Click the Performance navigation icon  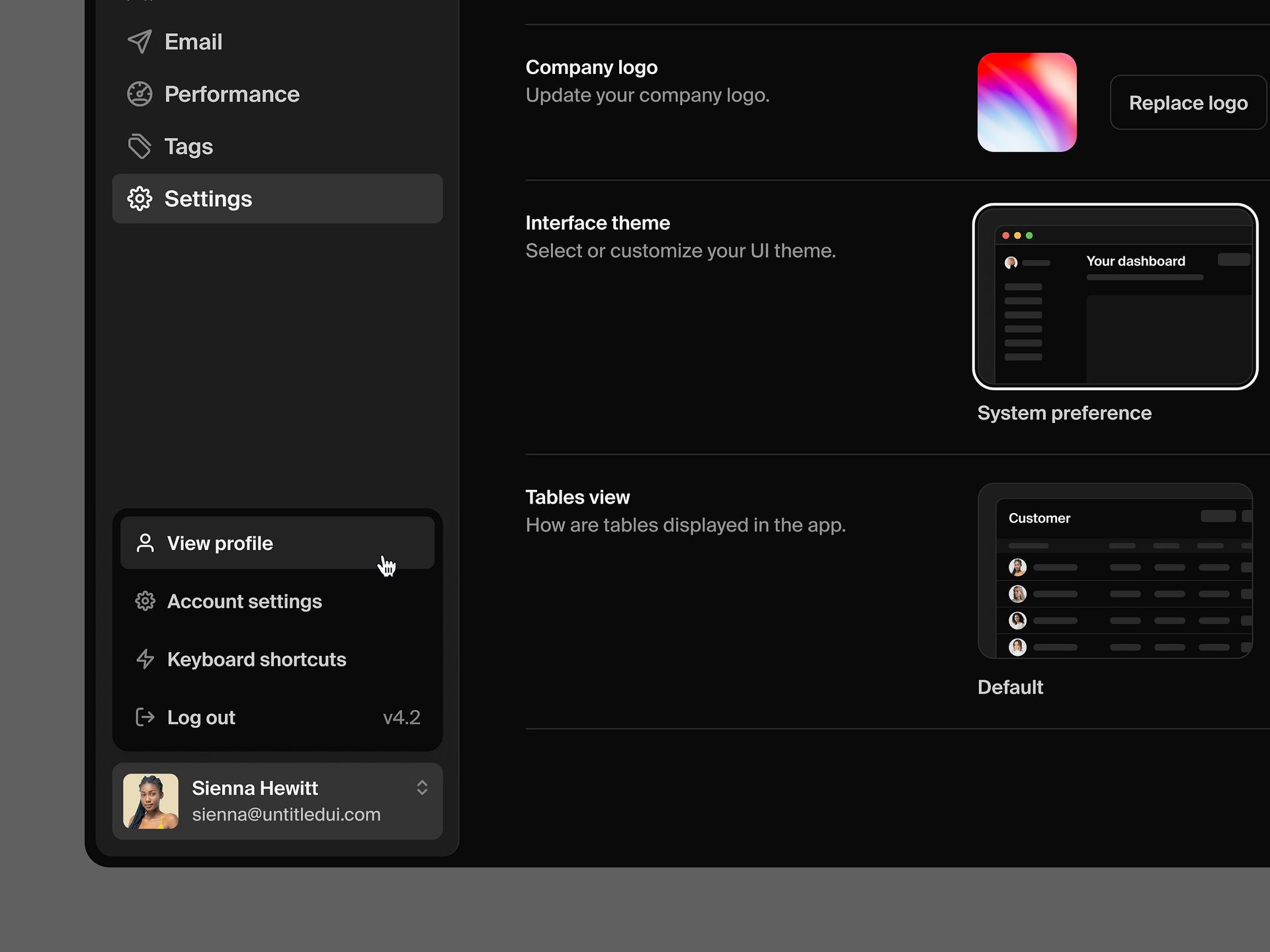point(140,94)
